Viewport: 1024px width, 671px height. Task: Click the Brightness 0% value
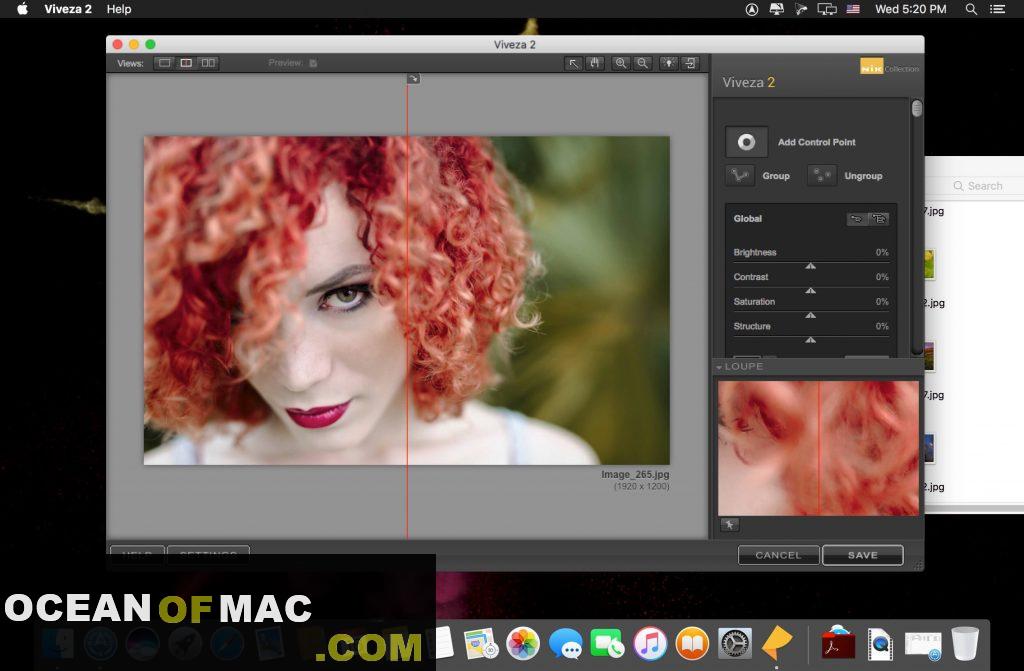click(x=882, y=252)
